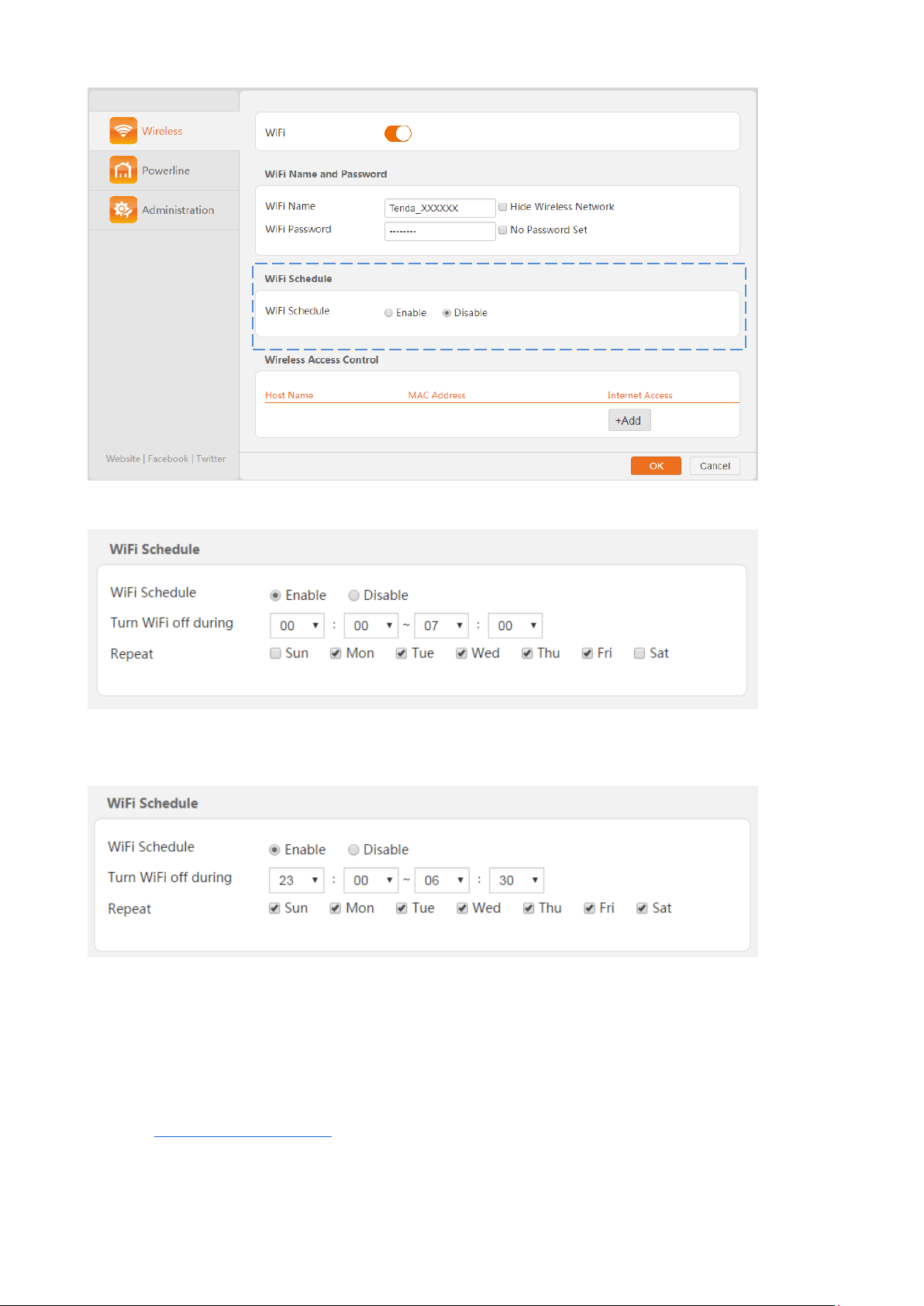
Task: Open end hour dropdown showing 07
Action: pyautogui.click(x=442, y=625)
